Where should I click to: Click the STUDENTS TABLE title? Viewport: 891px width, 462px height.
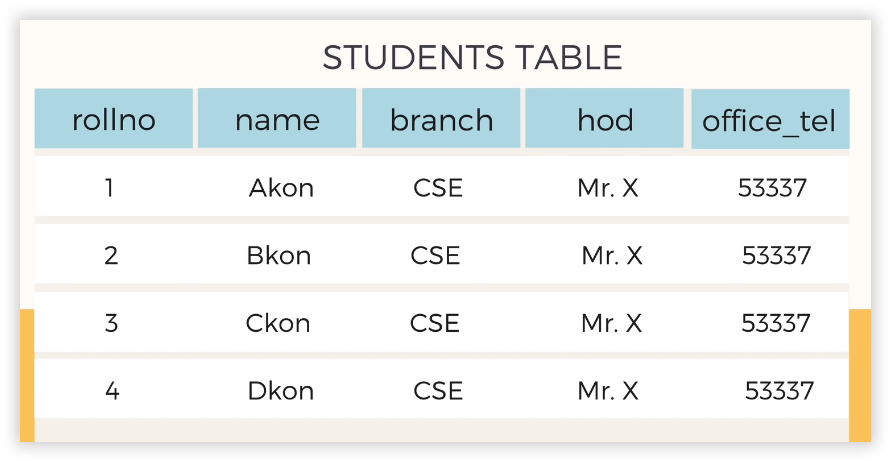[x=472, y=57]
